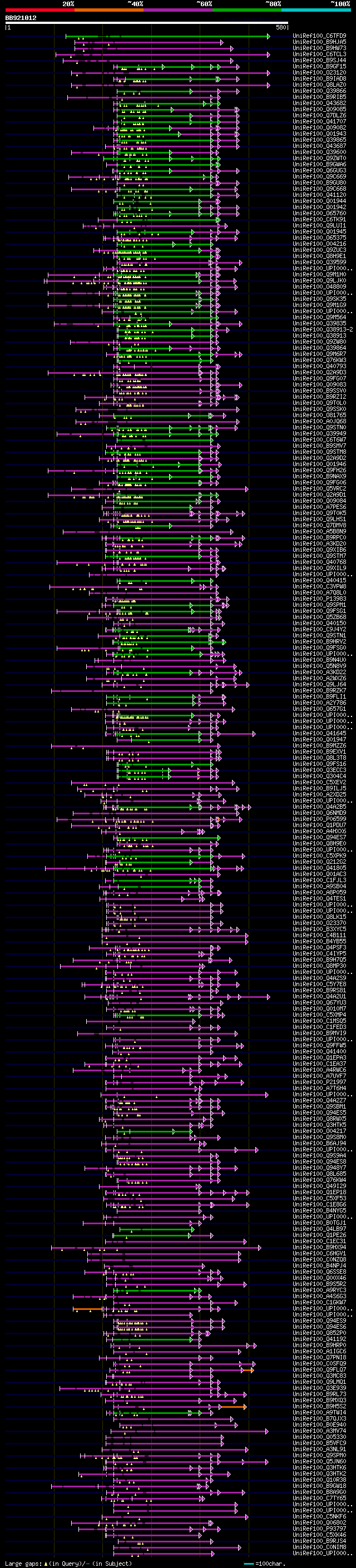
Task: Click the UniRef100_C9J4Y2 label
Action: pyautogui.click(x=319, y=630)
